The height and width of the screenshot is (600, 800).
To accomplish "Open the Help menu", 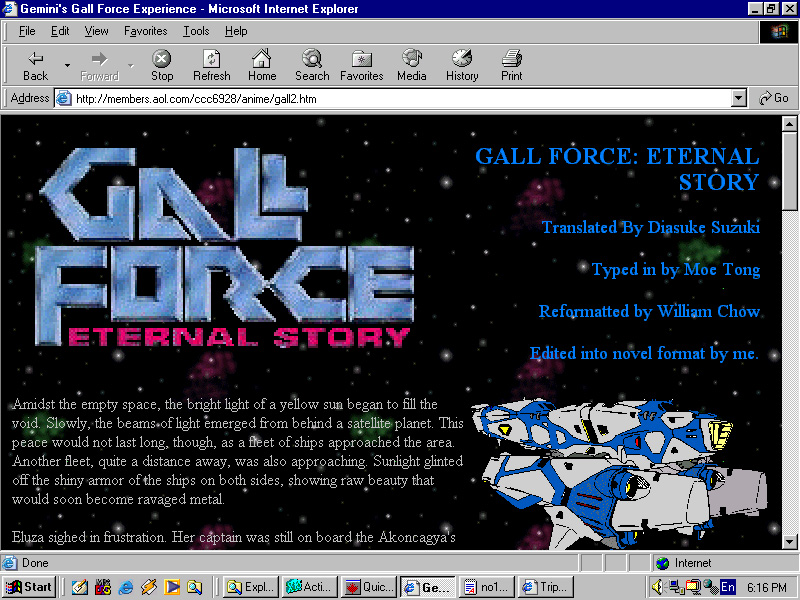I will coord(236,31).
